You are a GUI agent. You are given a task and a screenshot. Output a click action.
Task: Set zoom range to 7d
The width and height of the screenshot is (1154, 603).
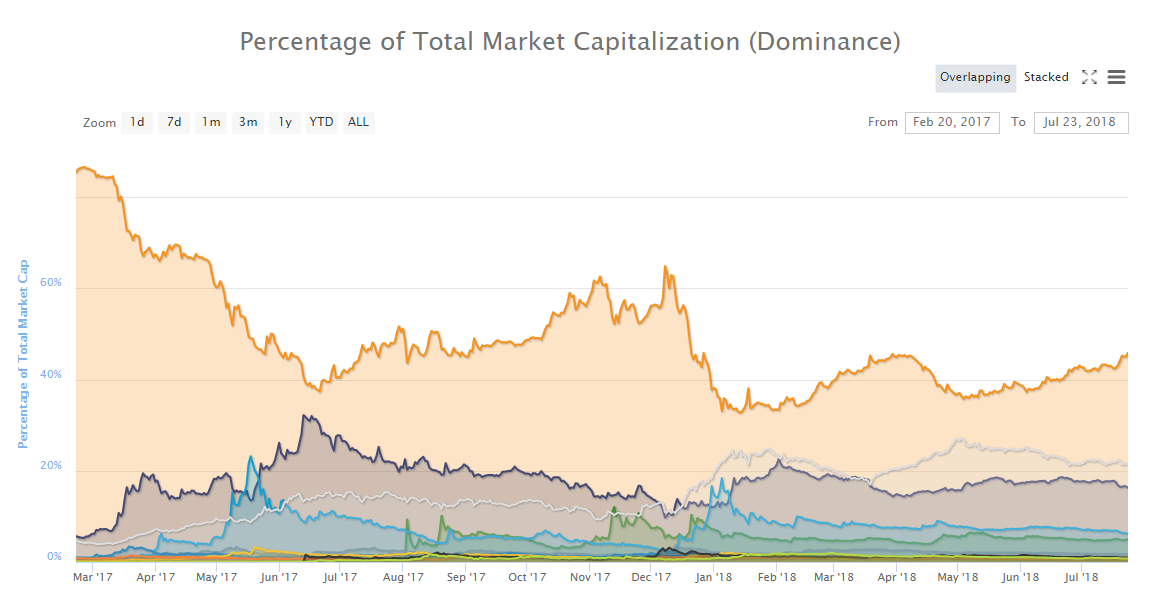click(174, 122)
